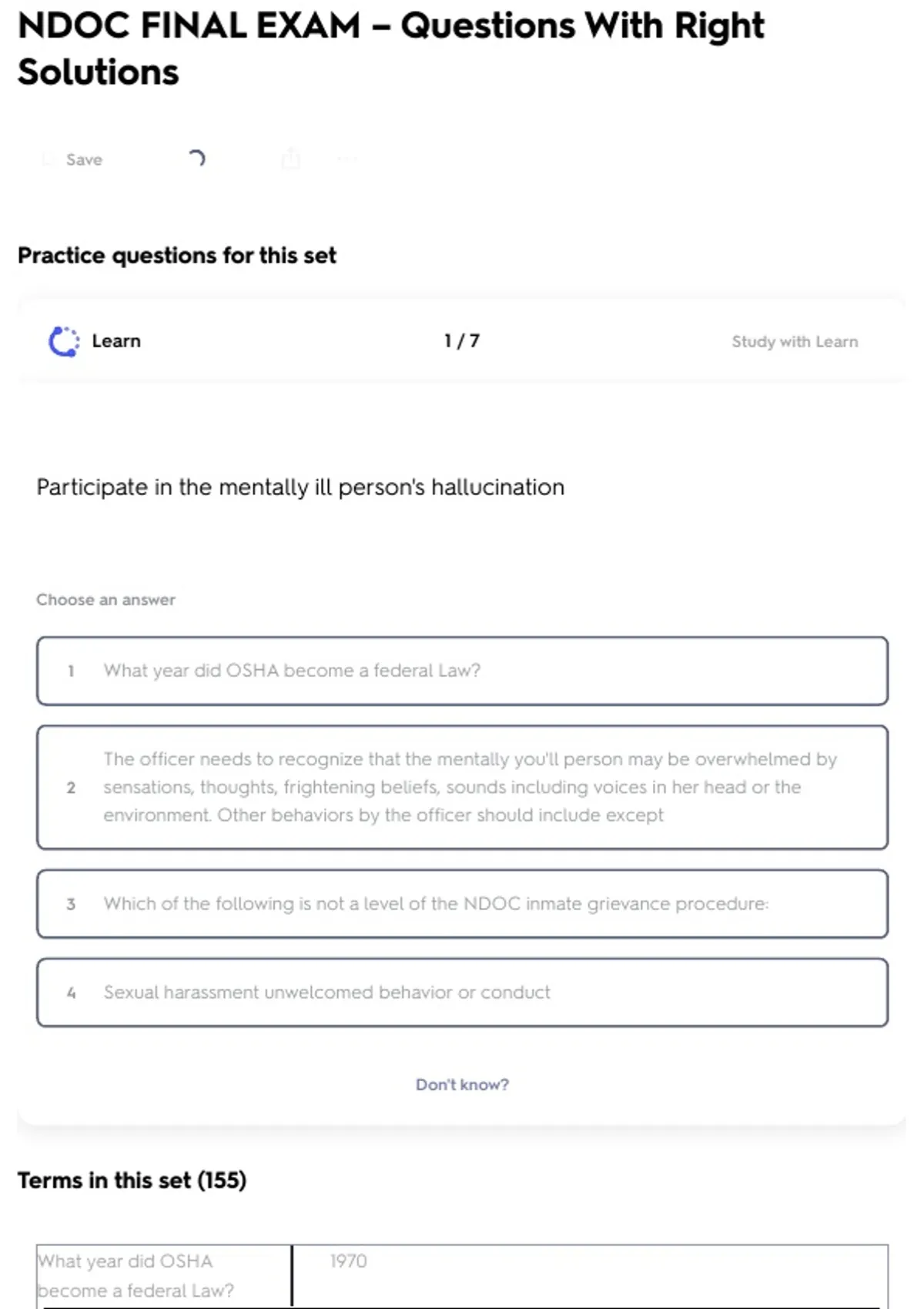Viewport: 924px width, 1309px height.
Task: Click the "What year did OSHA" term cell
Action: pyautogui.click(x=163, y=1275)
